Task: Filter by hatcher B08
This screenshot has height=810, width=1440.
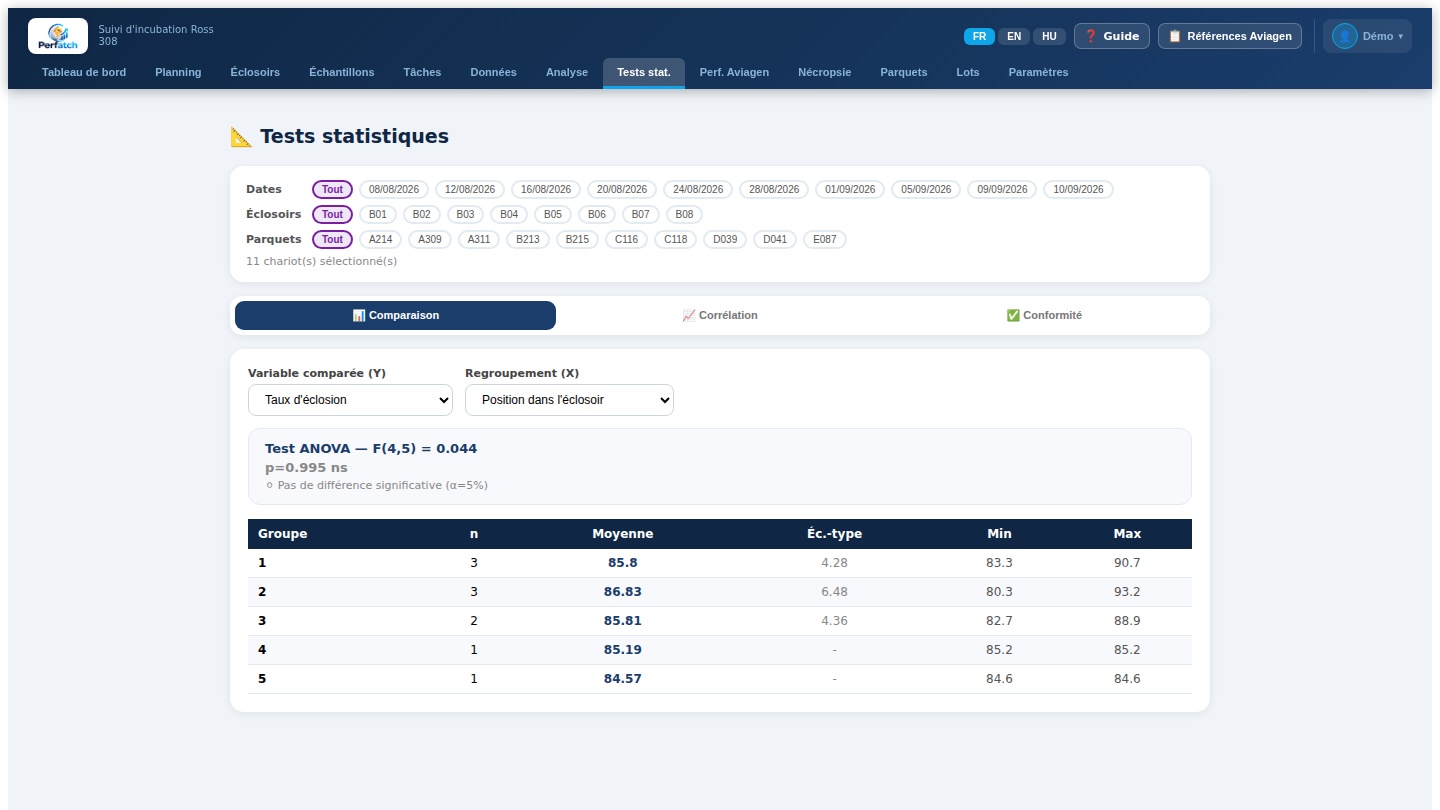Action: click(685, 214)
